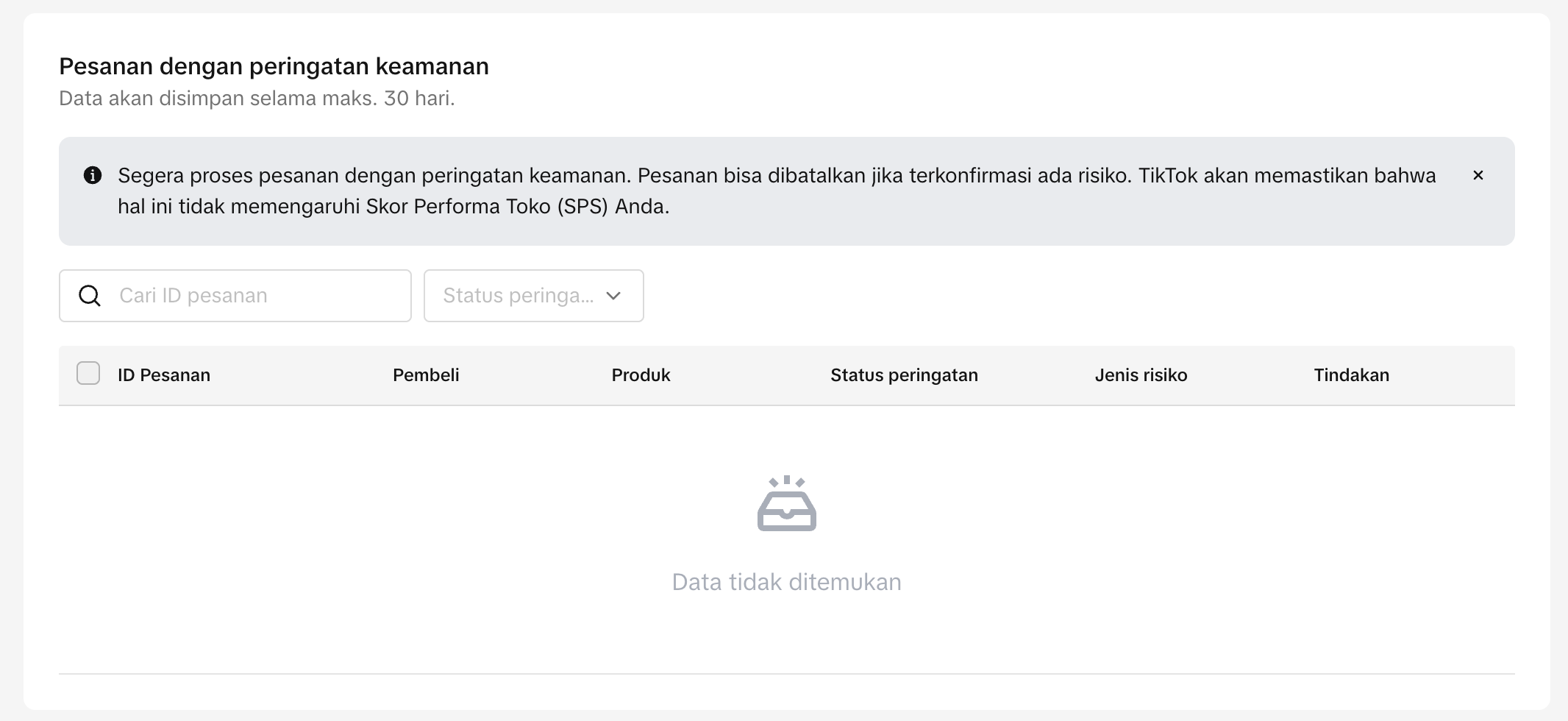Select the Produk column header
Image resolution: width=1568 pixels, height=721 pixels.
tap(641, 375)
